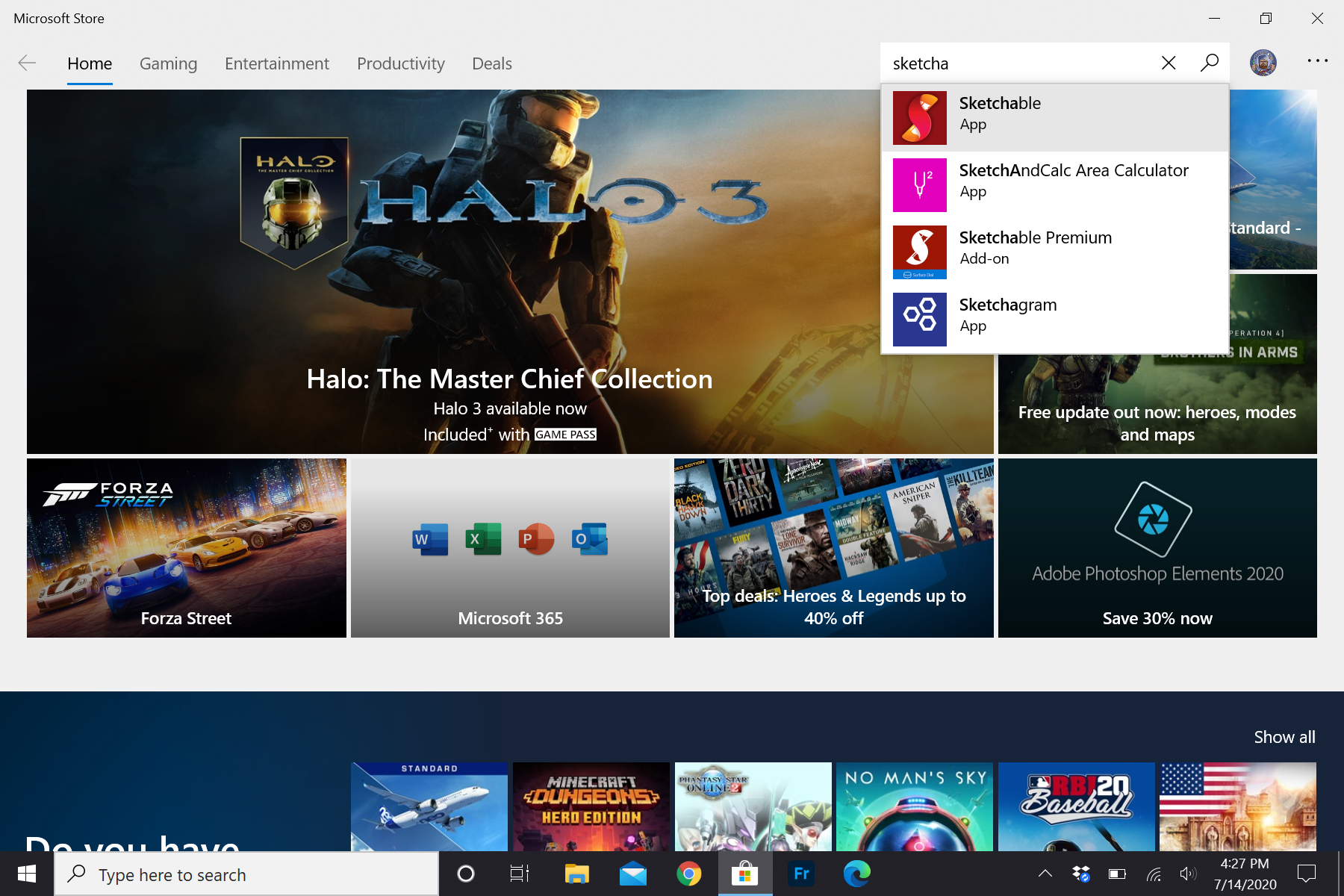Click Save 30% now on Photoshop Elements
Viewport: 1344px width, 896px height.
(x=1157, y=618)
